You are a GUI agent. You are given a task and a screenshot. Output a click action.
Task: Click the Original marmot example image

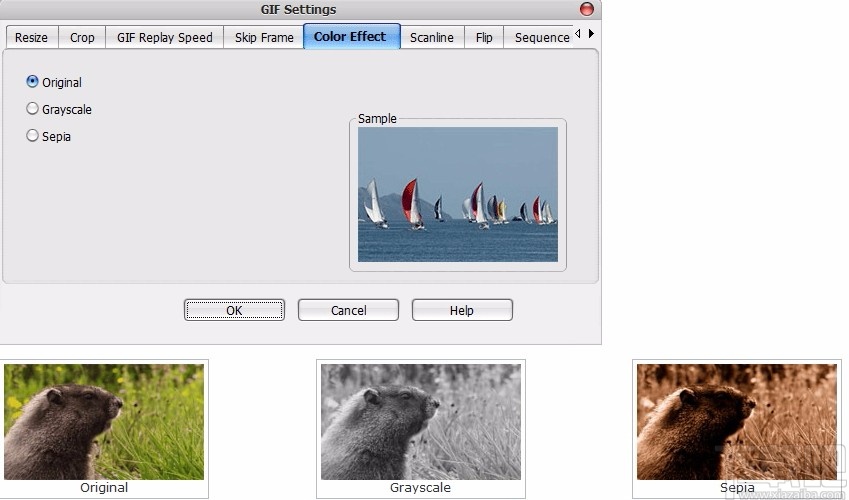click(104, 421)
